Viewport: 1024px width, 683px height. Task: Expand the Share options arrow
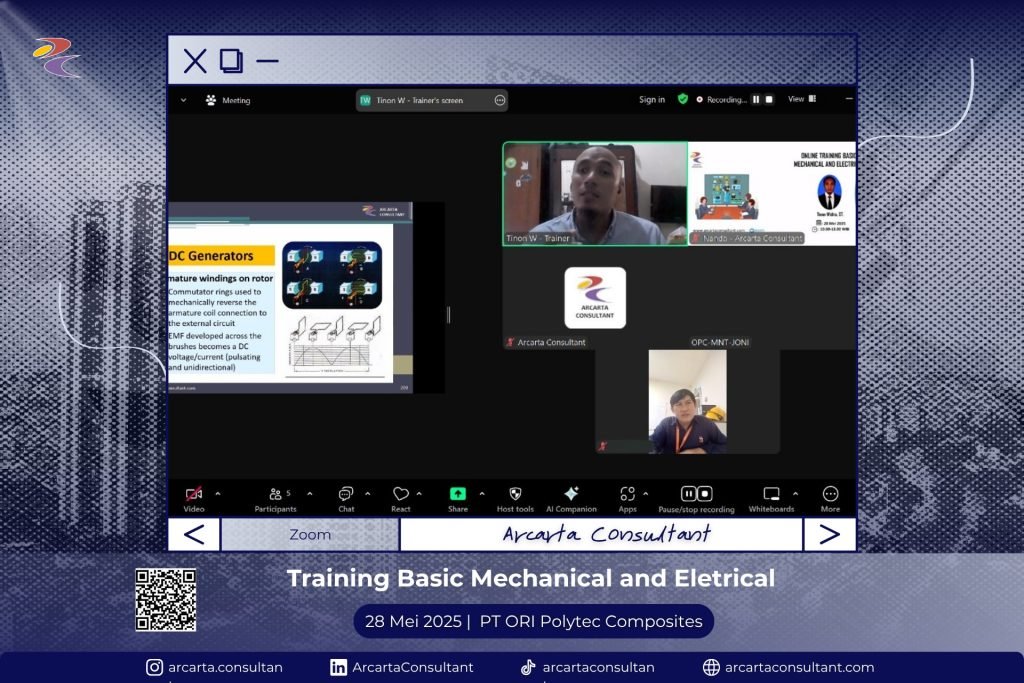coord(482,493)
